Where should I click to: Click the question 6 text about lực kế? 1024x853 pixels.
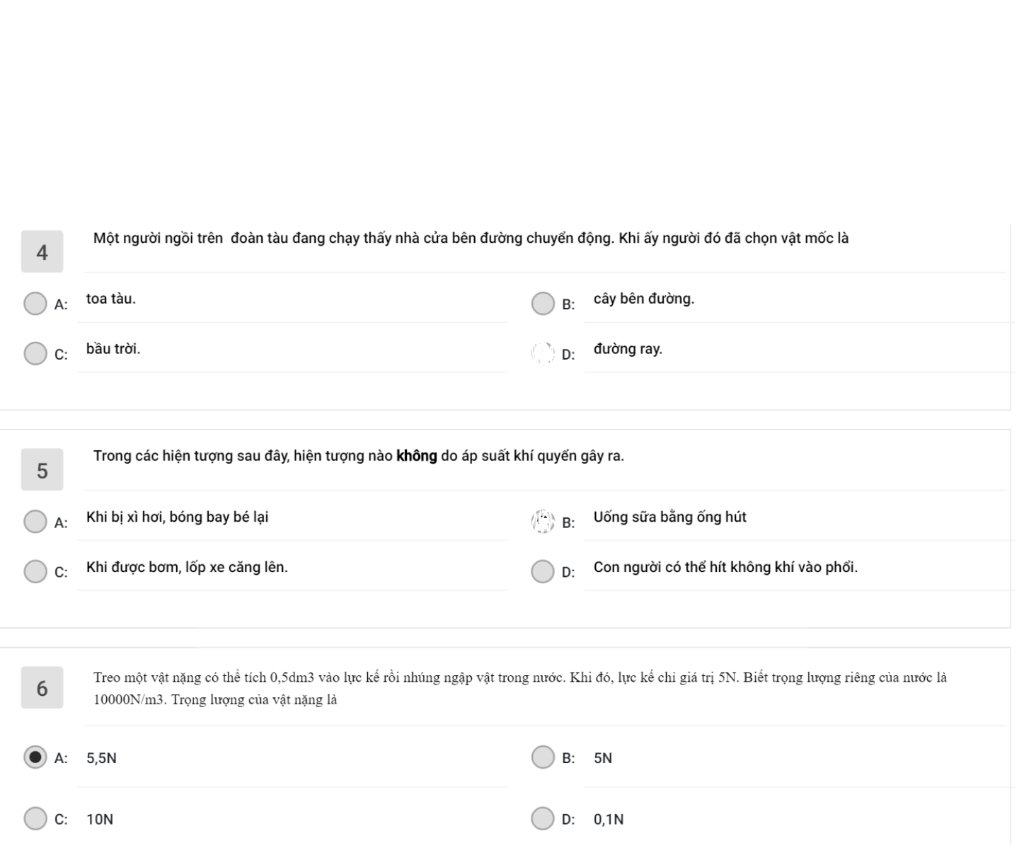[x=520, y=688]
